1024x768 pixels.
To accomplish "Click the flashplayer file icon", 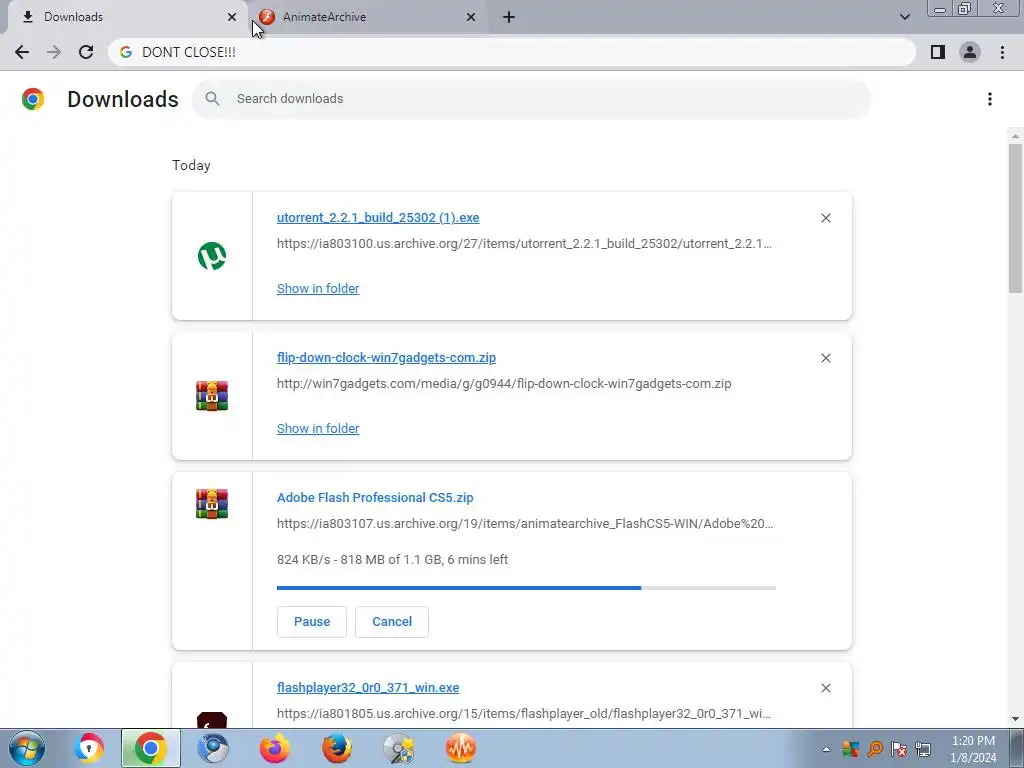I will 212,720.
